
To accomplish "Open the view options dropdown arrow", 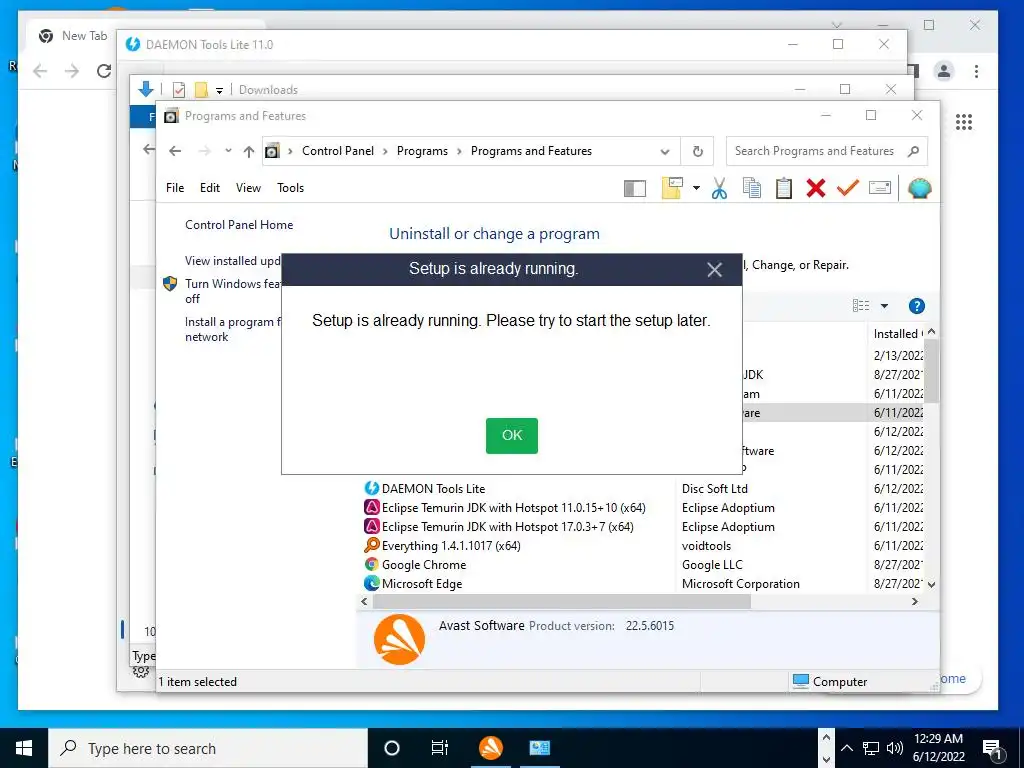I will [884, 306].
